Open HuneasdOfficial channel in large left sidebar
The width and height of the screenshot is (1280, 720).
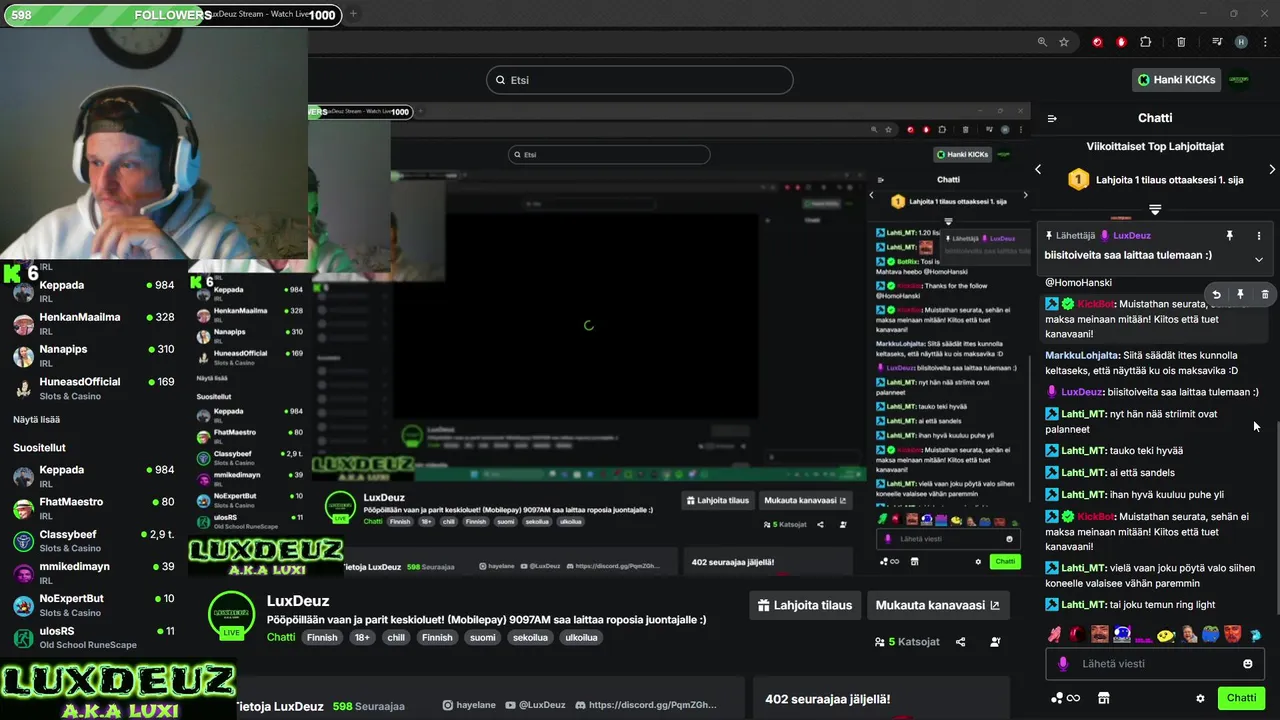point(93,388)
